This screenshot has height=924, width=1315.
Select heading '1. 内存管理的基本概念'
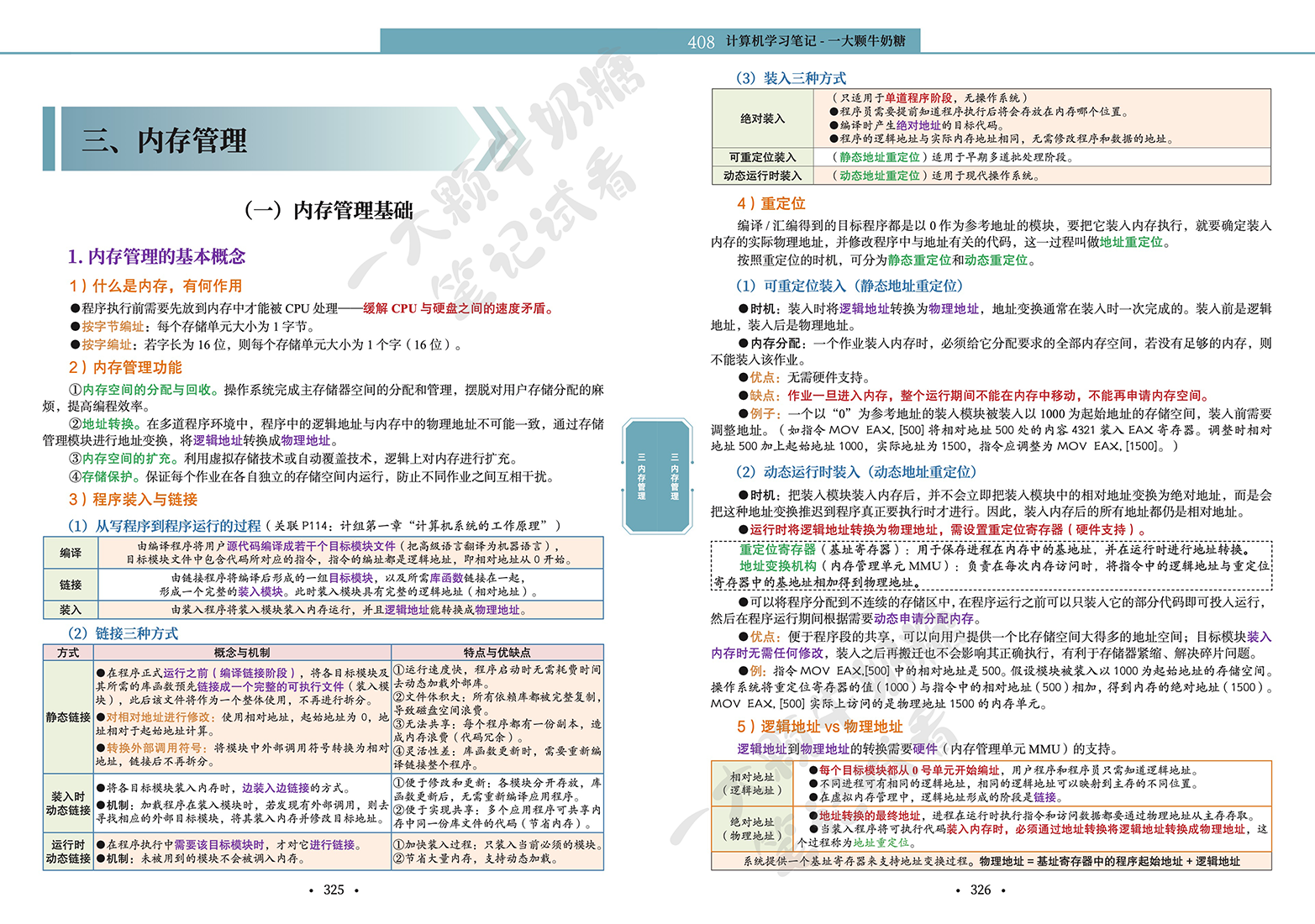pos(156,256)
